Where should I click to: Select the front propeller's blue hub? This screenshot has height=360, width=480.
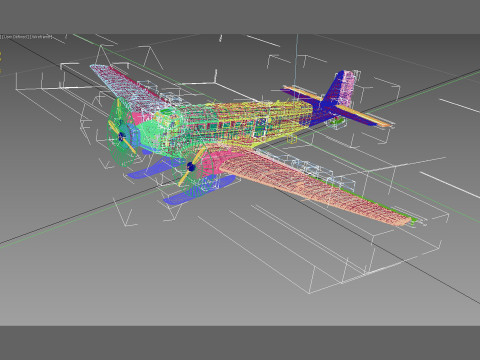coord(191,167)
